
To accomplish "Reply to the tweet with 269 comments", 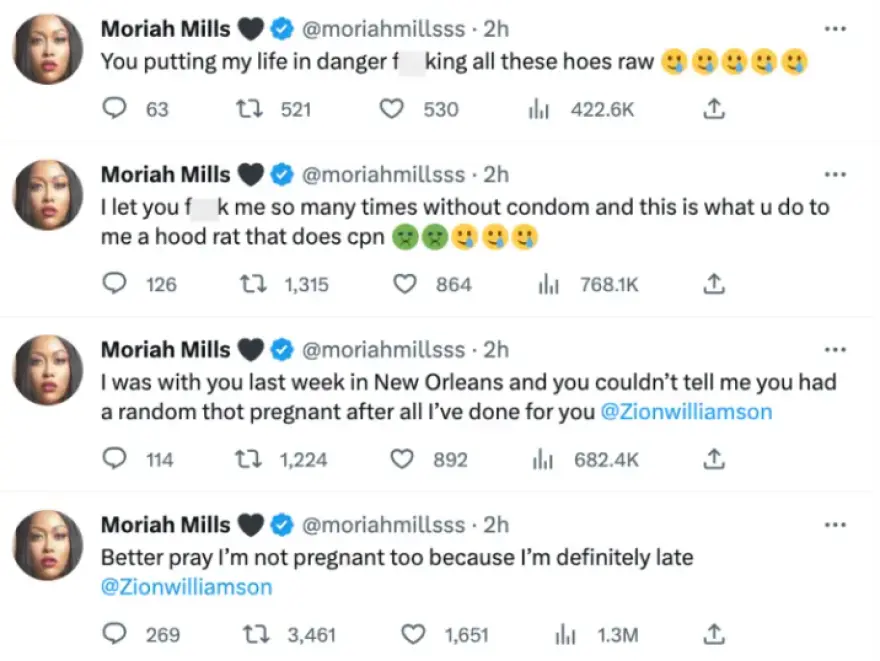I will (x=117, y=635).
